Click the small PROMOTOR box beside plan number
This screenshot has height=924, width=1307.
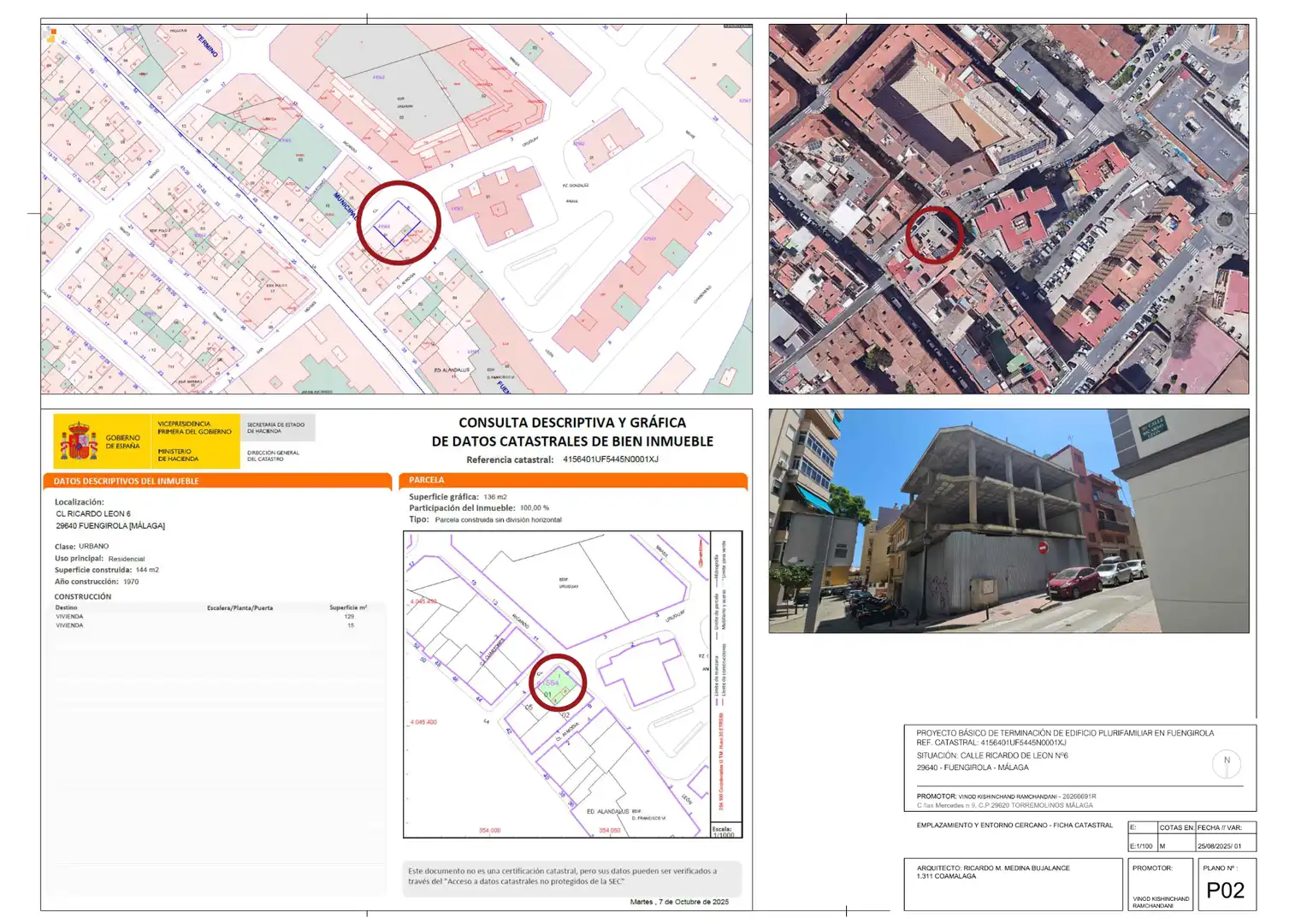[x=1161, y=885]
